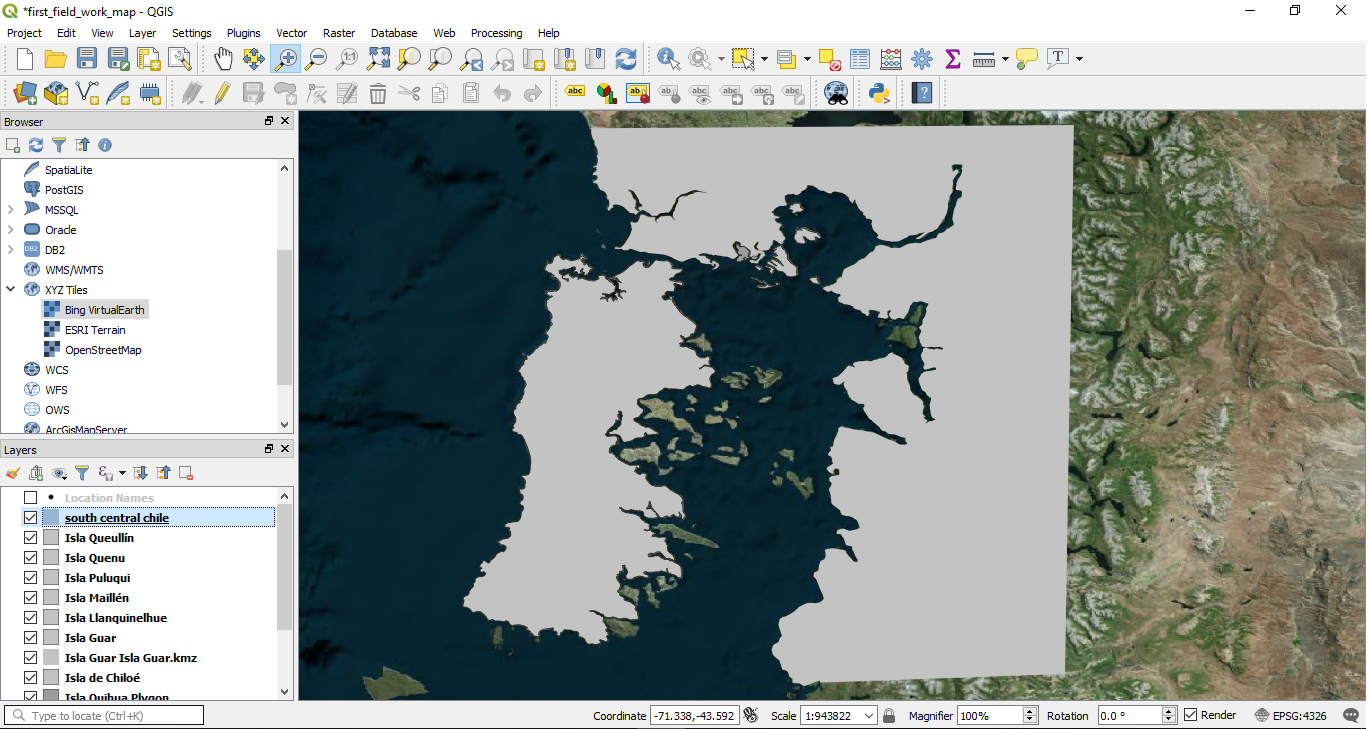Screen dimensions: 1368x729
Task: Open the Python console
Action: pyautogui.click(x=879, y=93)
